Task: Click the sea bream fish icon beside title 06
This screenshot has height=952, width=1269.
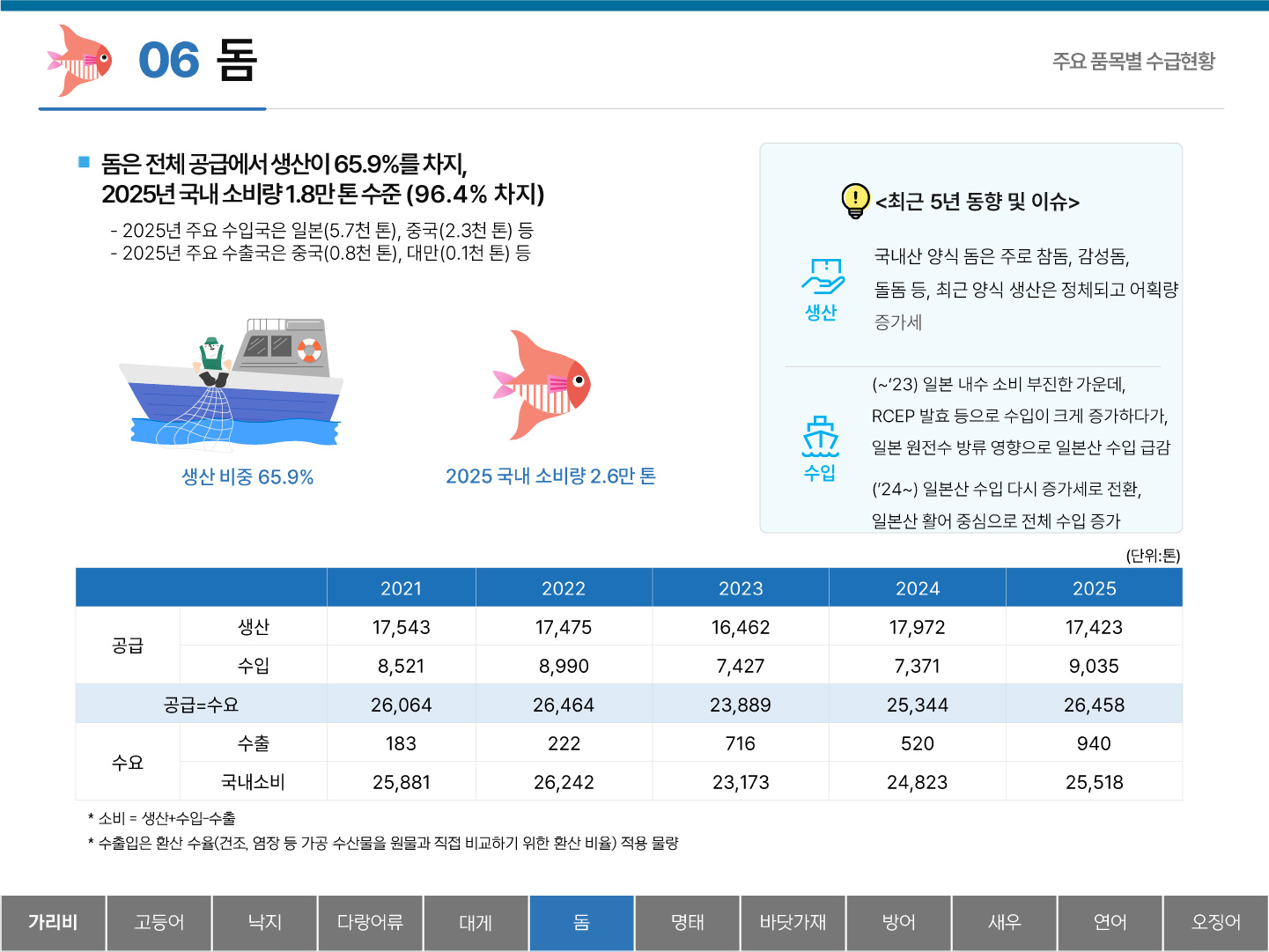Action: [80, 61]
